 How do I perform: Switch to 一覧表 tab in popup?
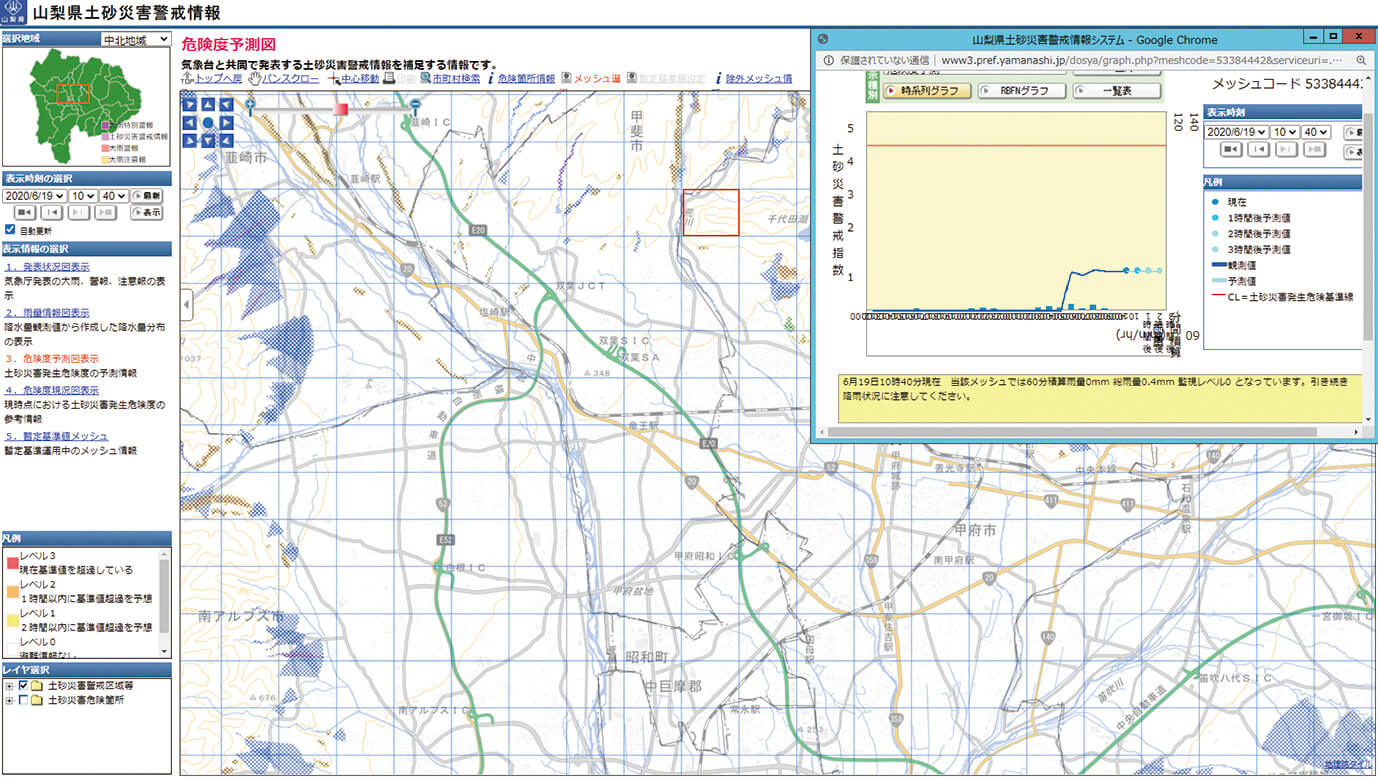tap(1117, 90)
